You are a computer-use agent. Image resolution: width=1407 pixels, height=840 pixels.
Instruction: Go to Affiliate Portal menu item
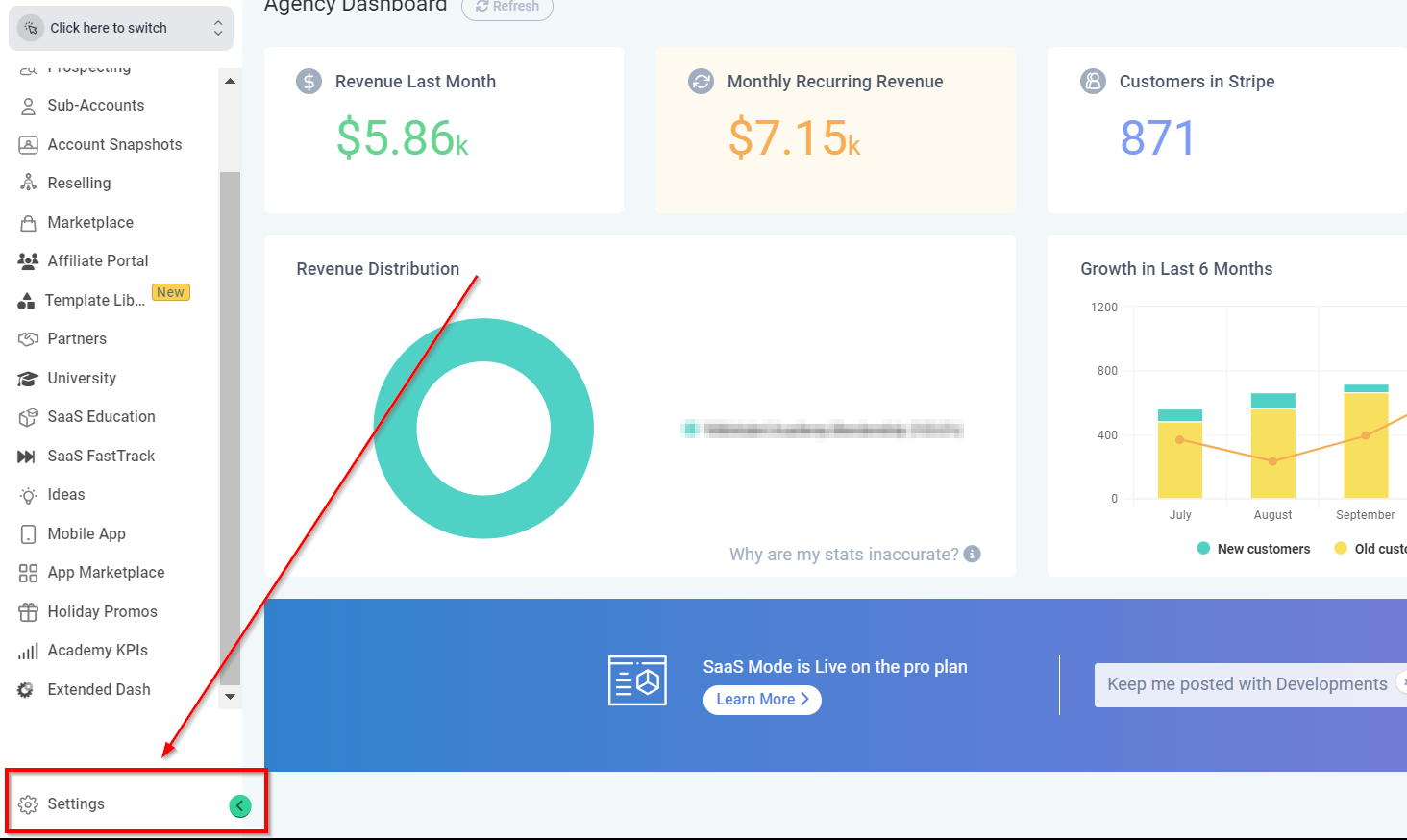tap(97, 261)
